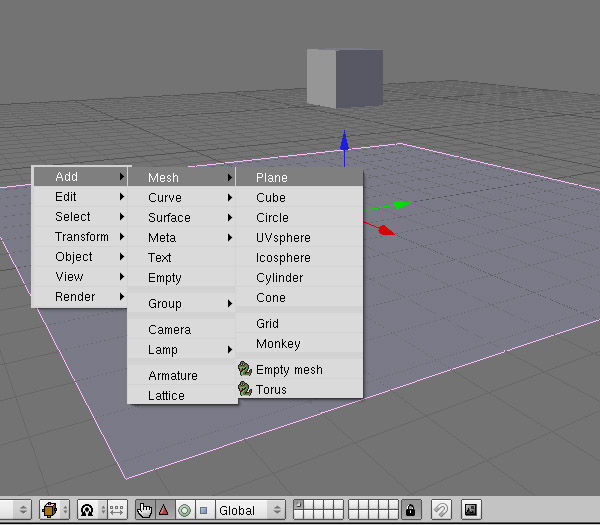This screenshot has height=525, width=600.
Task: Choose the Mesh menu entry
Action: coord(181,178)
